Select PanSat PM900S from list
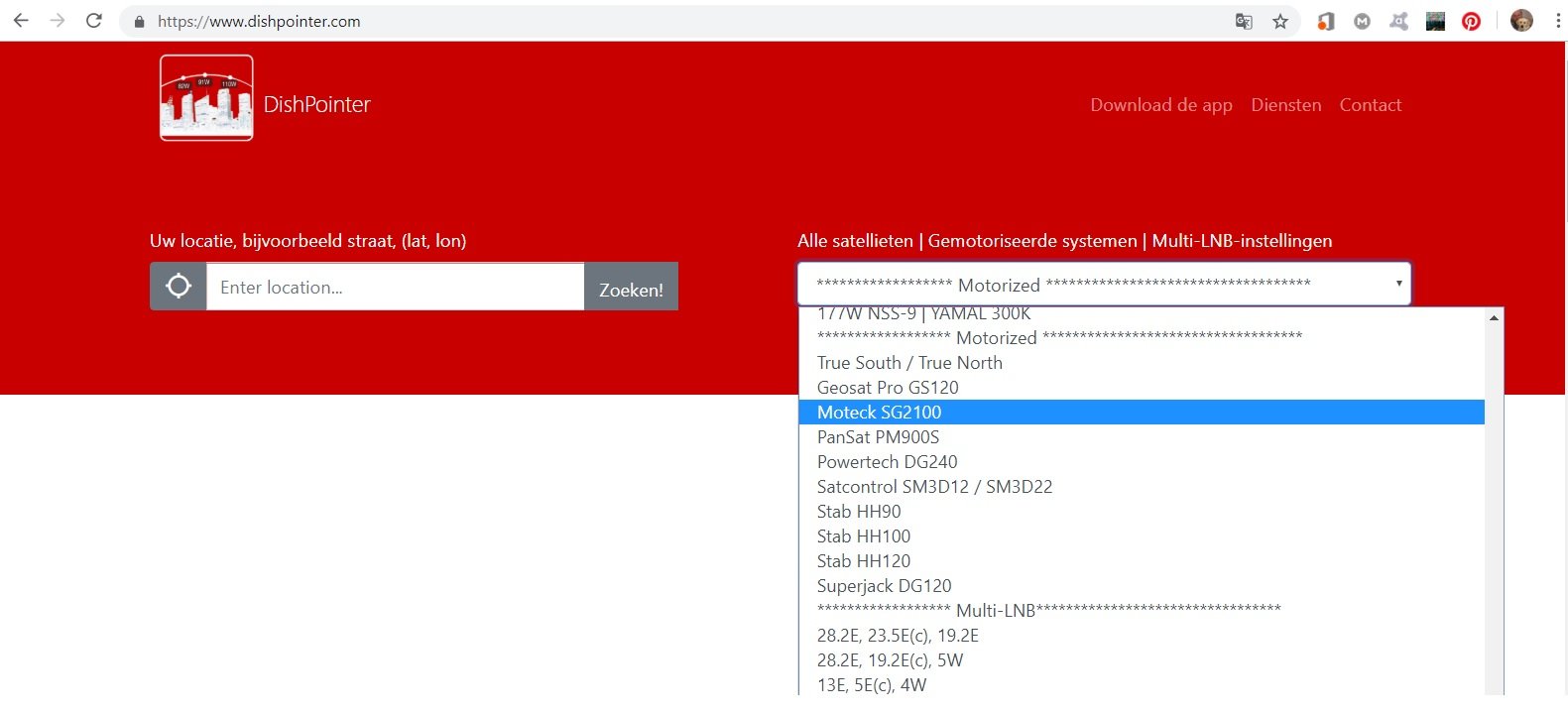1568x714 pixels. pyautogui.click(x=1142, y=437)
